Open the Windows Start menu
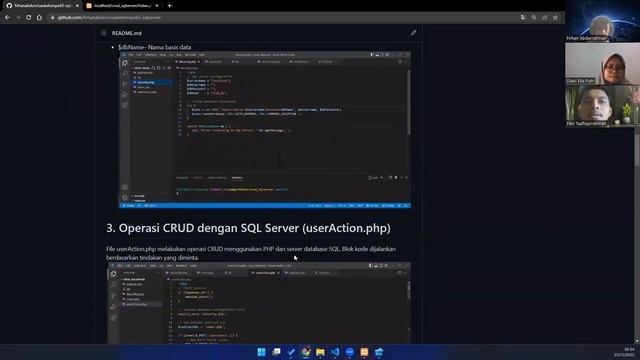 click(261, 352)
